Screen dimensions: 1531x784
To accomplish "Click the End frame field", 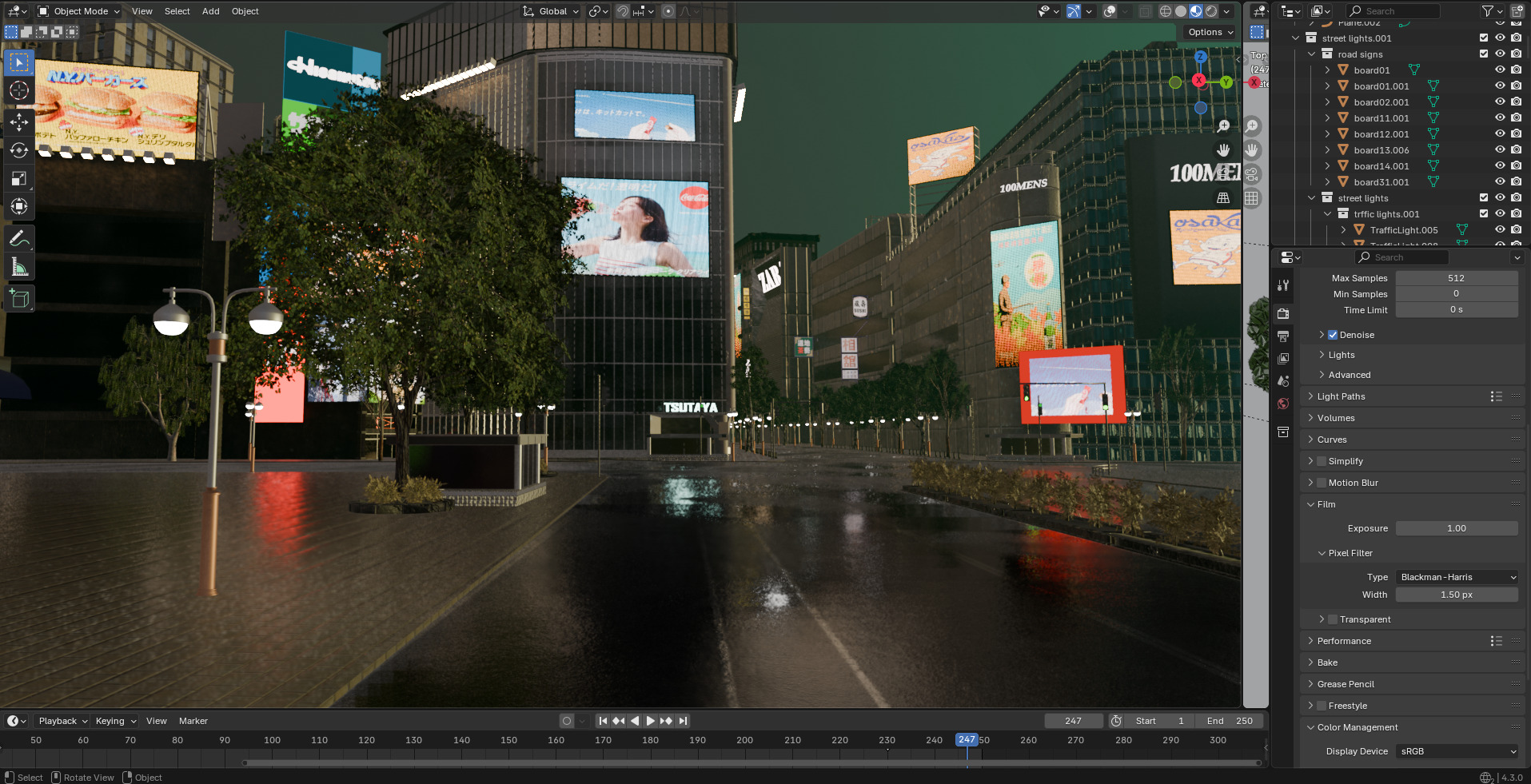I will (1230, 721).
